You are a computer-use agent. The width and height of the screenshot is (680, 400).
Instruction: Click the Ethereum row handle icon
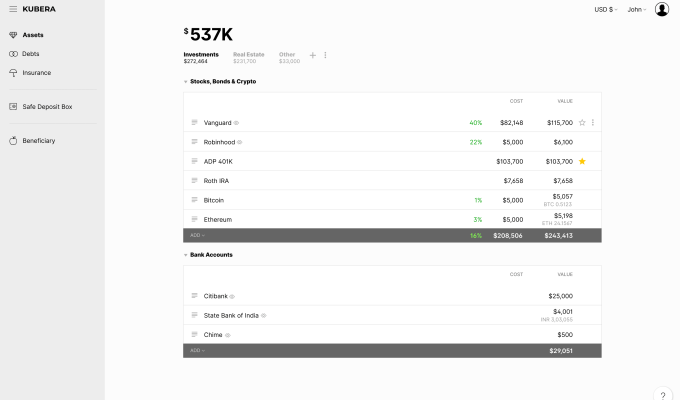tap(194, 219)
